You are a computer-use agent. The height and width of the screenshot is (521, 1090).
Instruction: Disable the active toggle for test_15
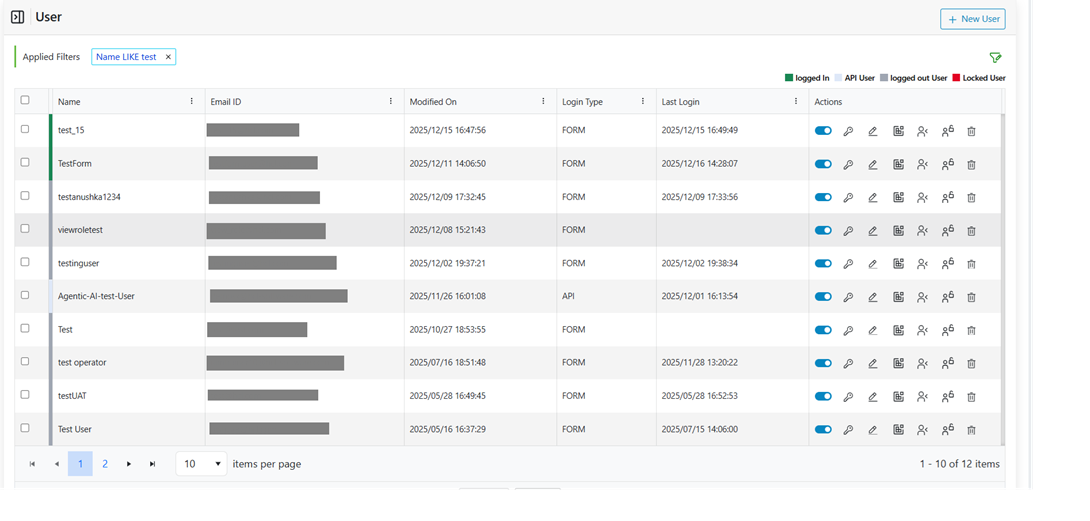coord(823,131)
